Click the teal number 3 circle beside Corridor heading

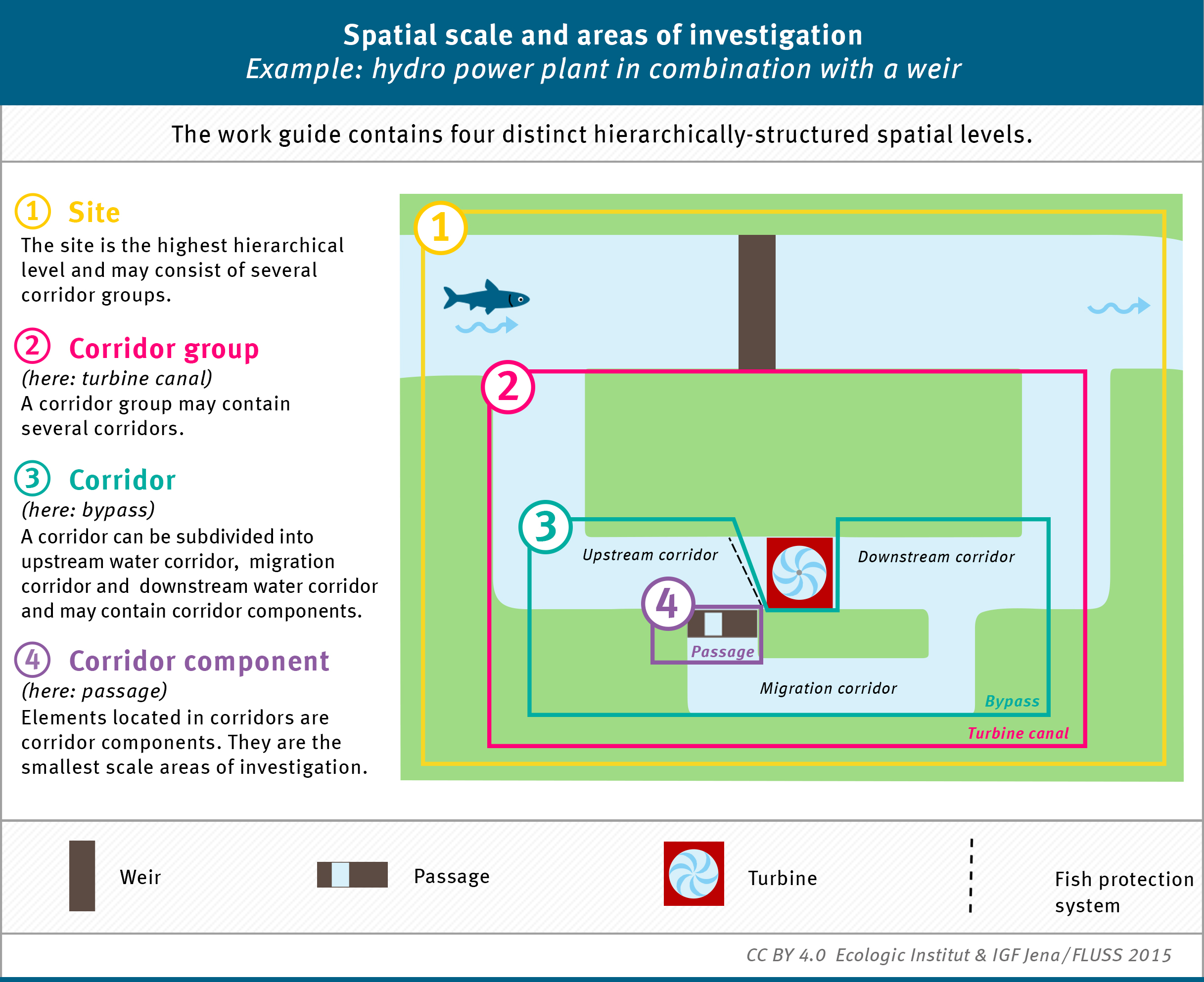coord(32,478)
